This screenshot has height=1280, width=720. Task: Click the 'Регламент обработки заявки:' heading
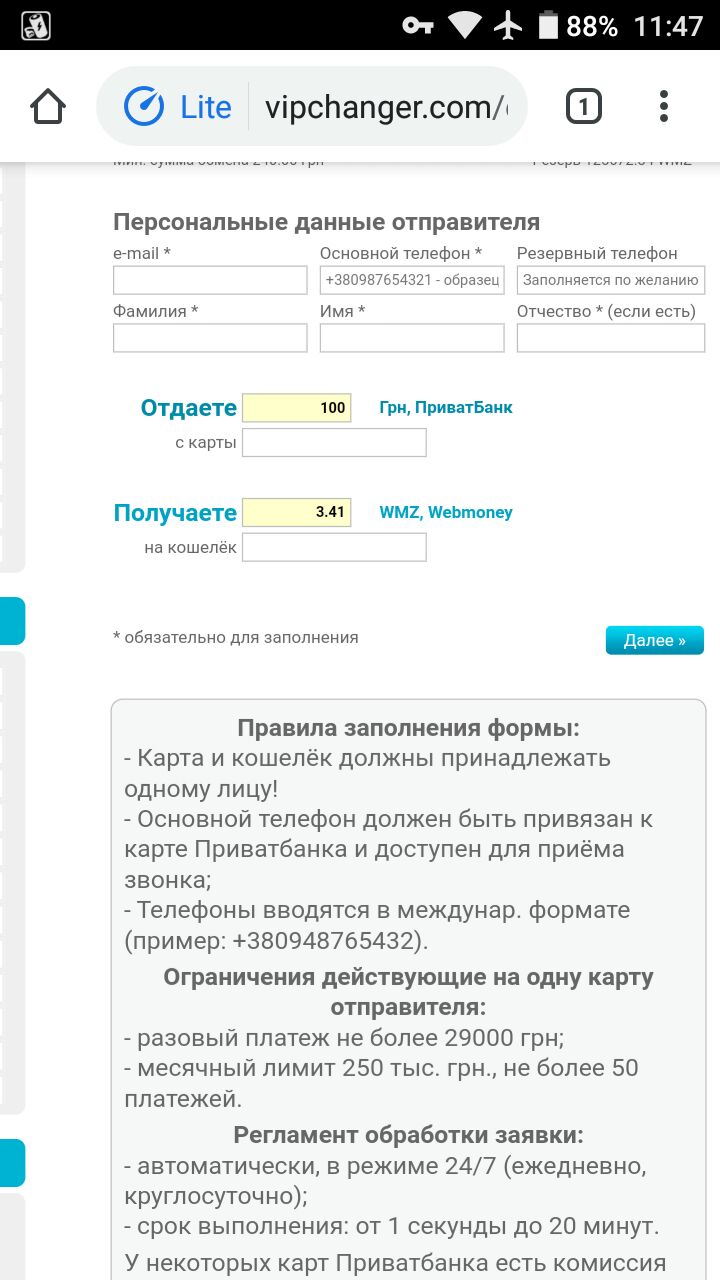408,1135
